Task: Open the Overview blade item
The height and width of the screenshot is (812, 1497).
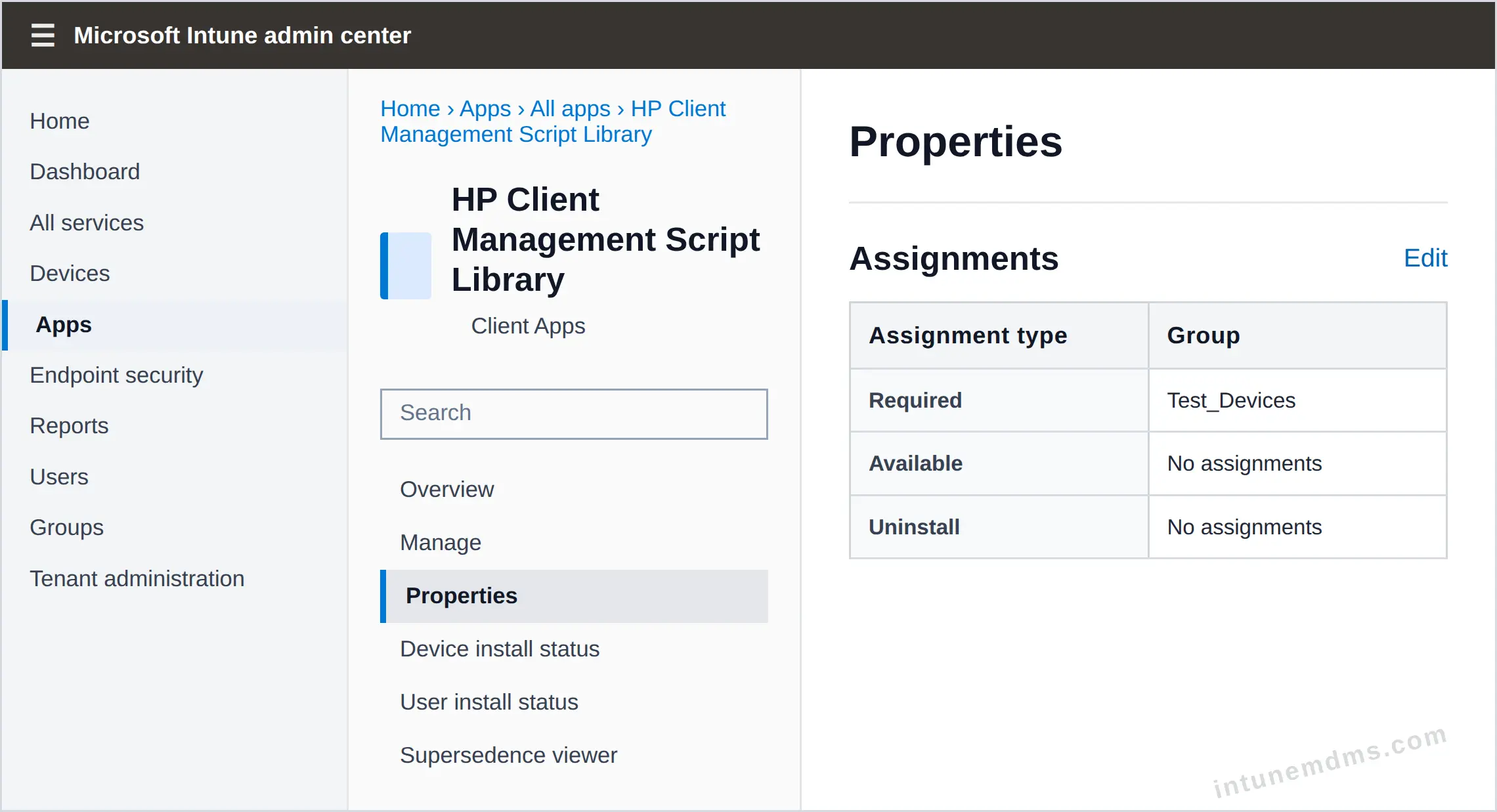Action: (447, 489)
